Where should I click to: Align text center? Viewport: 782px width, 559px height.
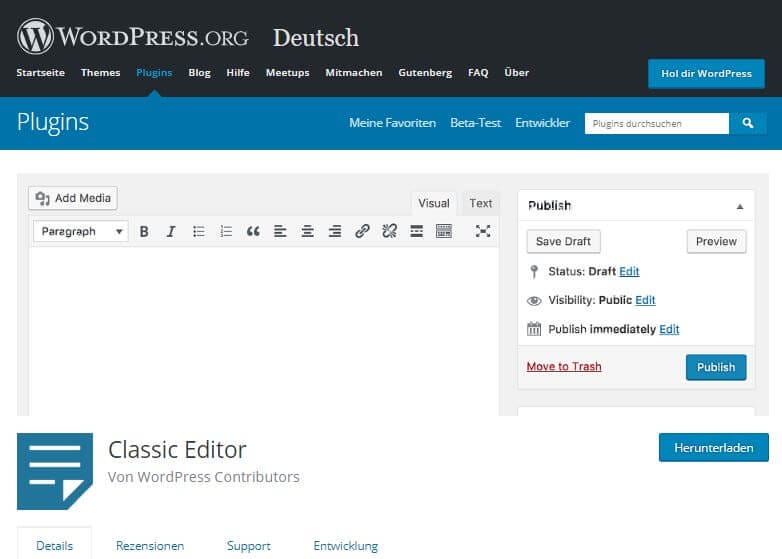(x=308, y=231)
